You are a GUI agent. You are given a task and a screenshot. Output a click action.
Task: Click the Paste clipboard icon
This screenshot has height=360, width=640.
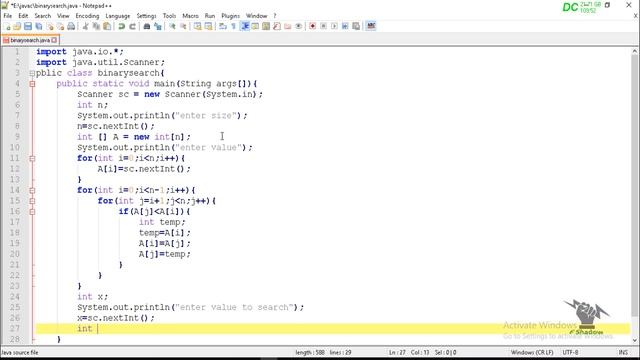107,27
